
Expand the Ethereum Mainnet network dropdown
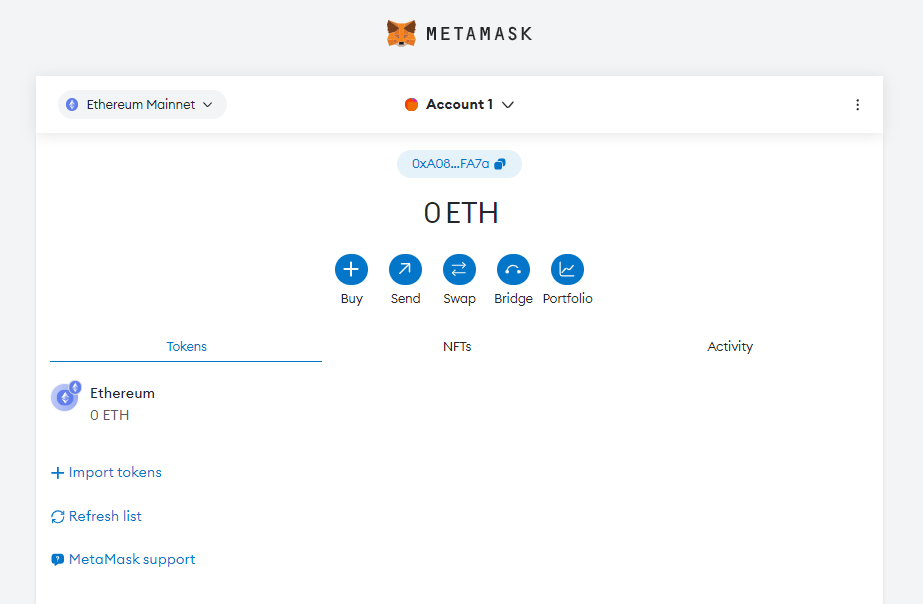pyautogui.click(x=142, y=105)
